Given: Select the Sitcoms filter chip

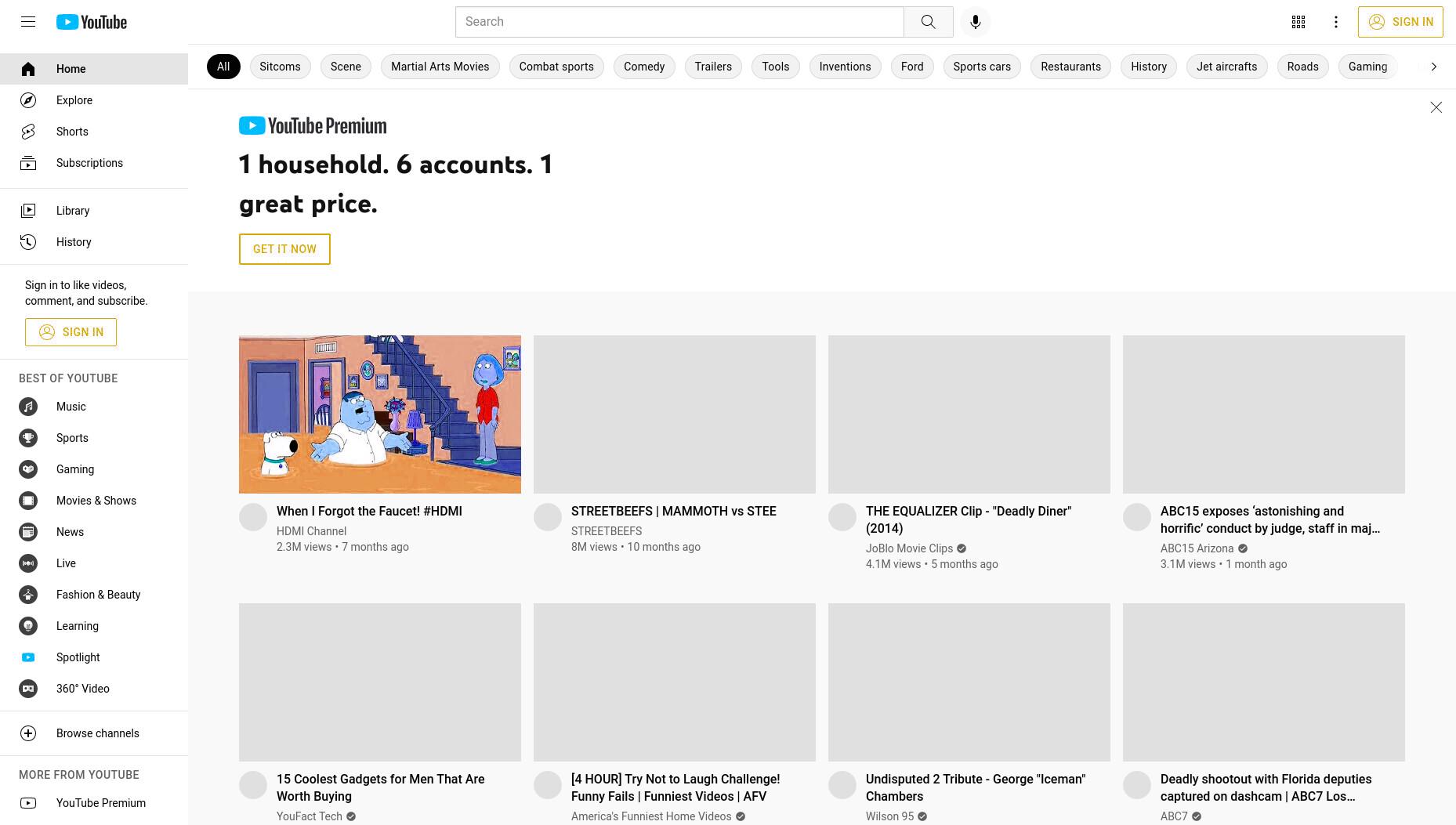Looking at the screenshot, I should coord(280,67).
